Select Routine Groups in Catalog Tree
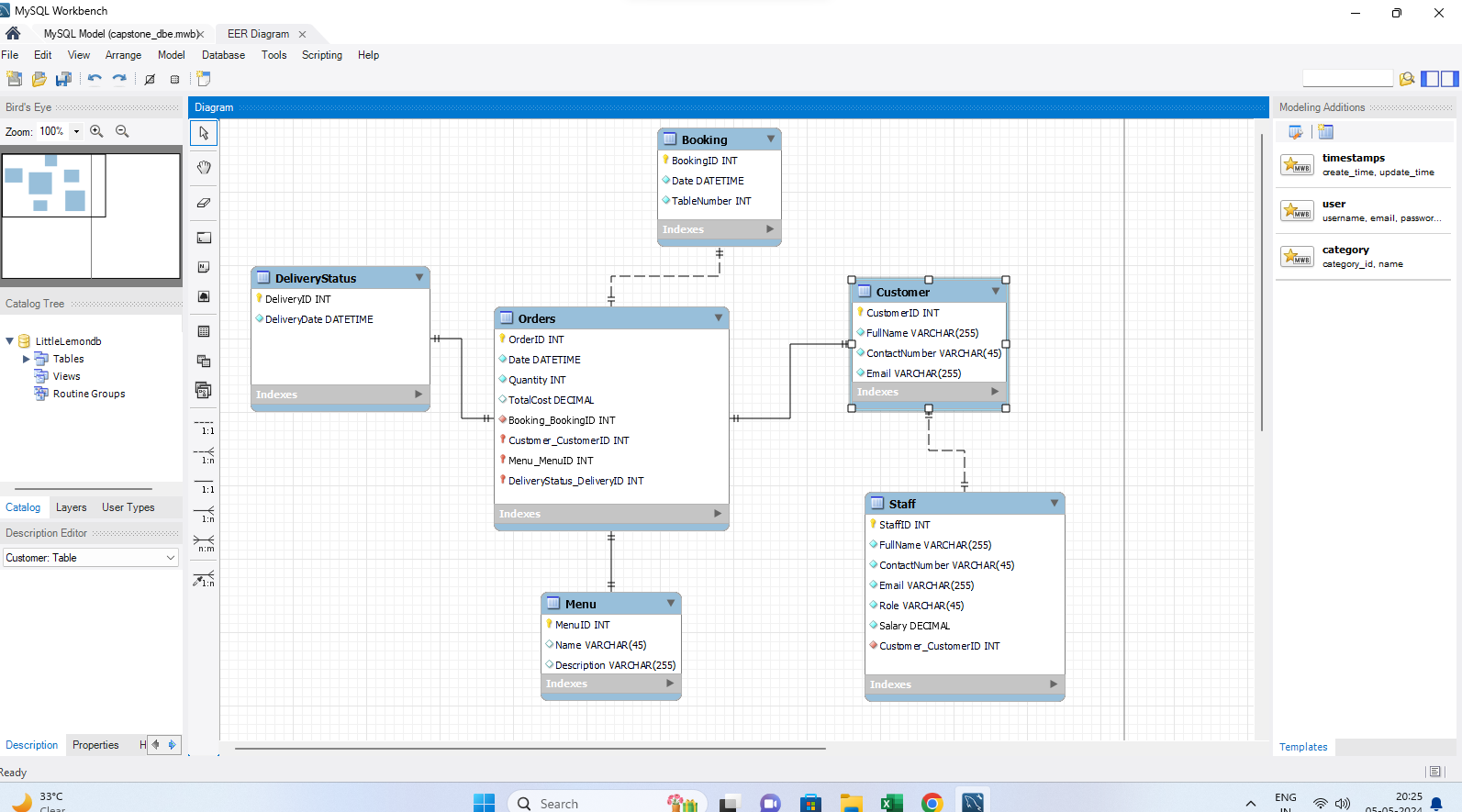This screenshot has height=812, width=1462. point(88,394)
